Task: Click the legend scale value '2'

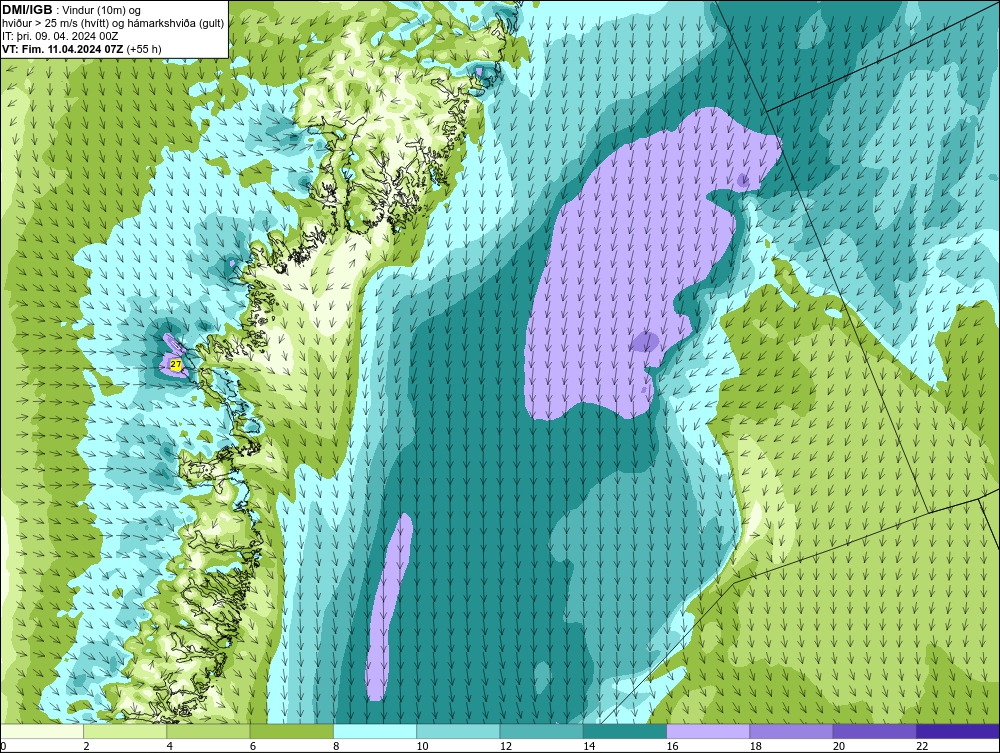Action: pyautogui.click(x=86, y=747)
